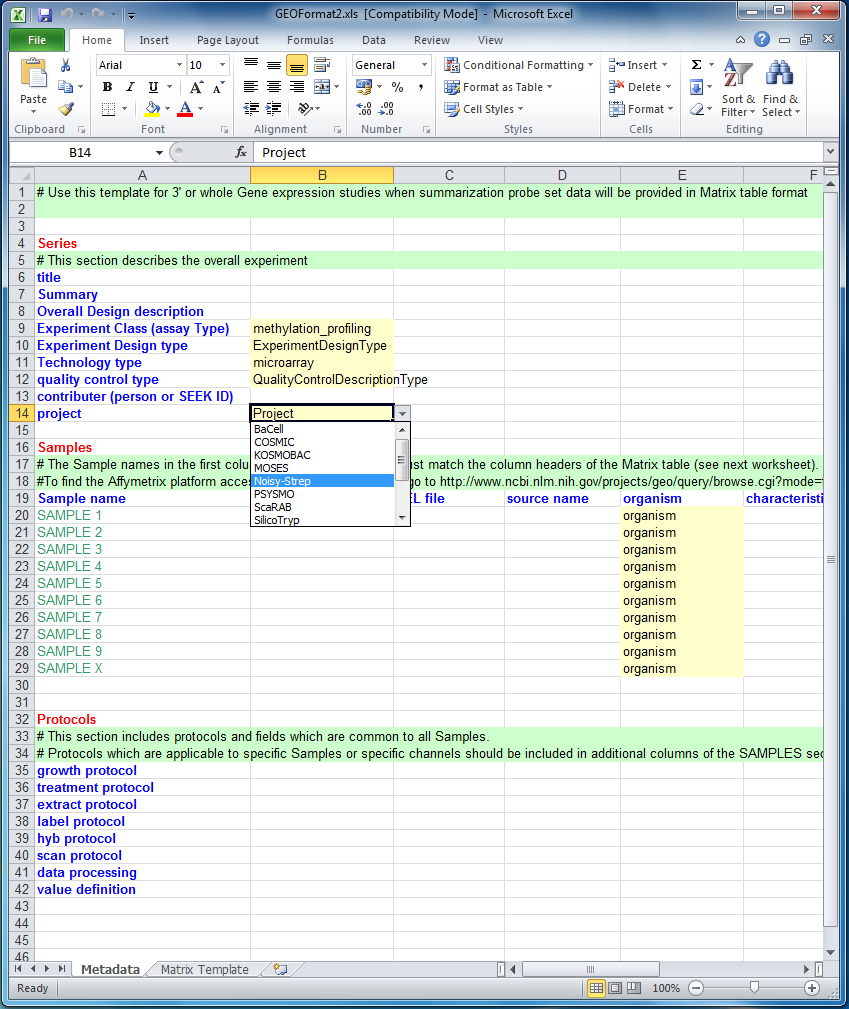Expand the Arial font name dropdown
849x1009 pixels.
[x=179, y=65]
